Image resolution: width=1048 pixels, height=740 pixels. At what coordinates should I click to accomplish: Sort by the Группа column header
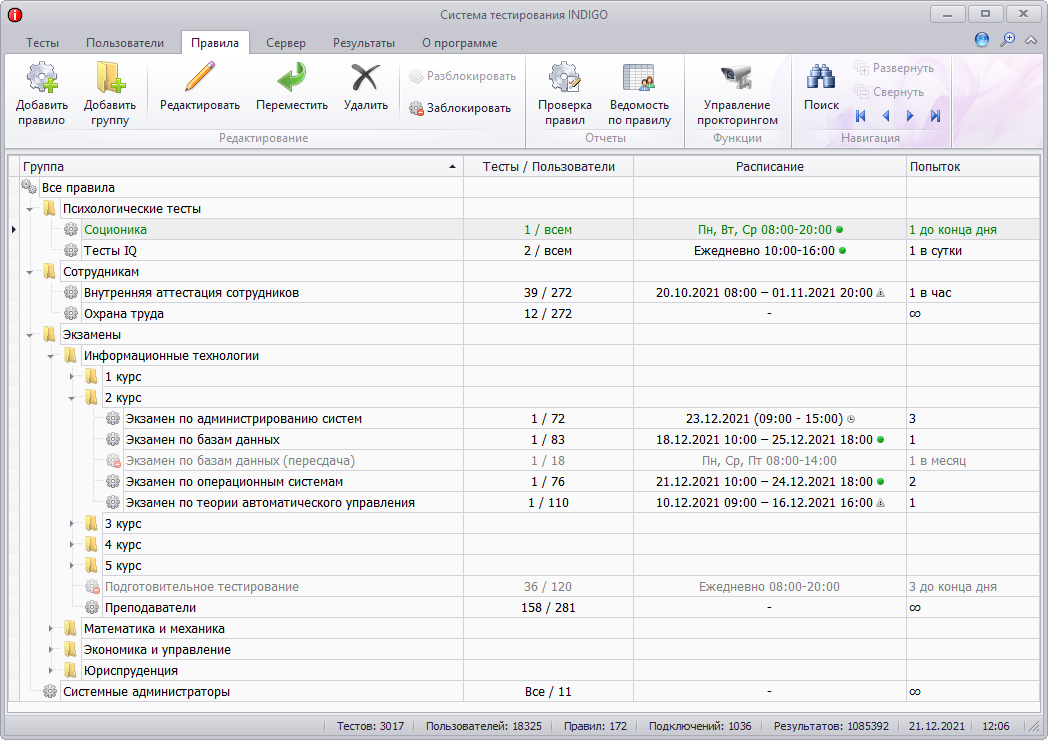[x=241, y=166]
